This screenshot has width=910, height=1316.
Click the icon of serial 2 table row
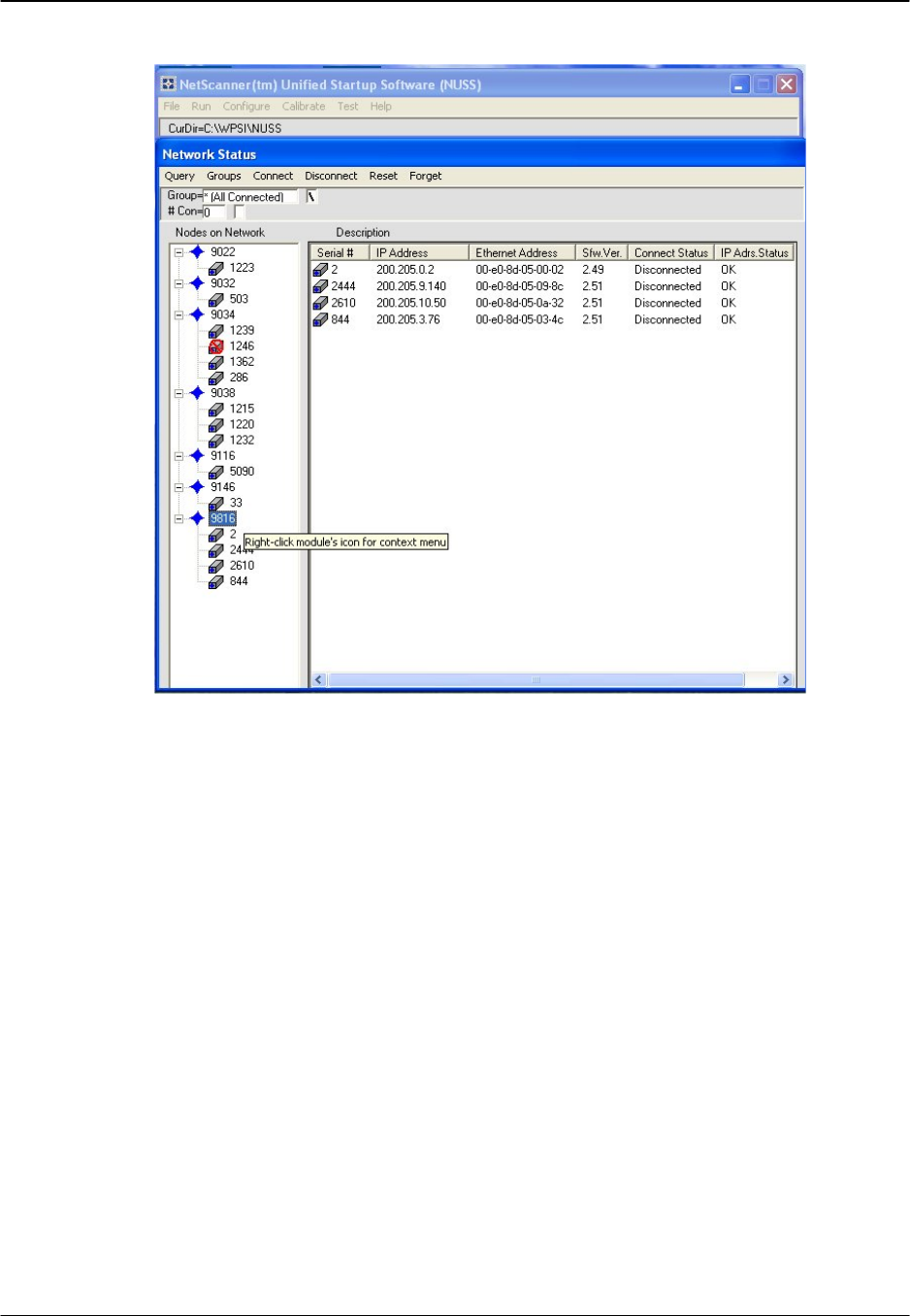pyautogui.click(x=320, y=270)
